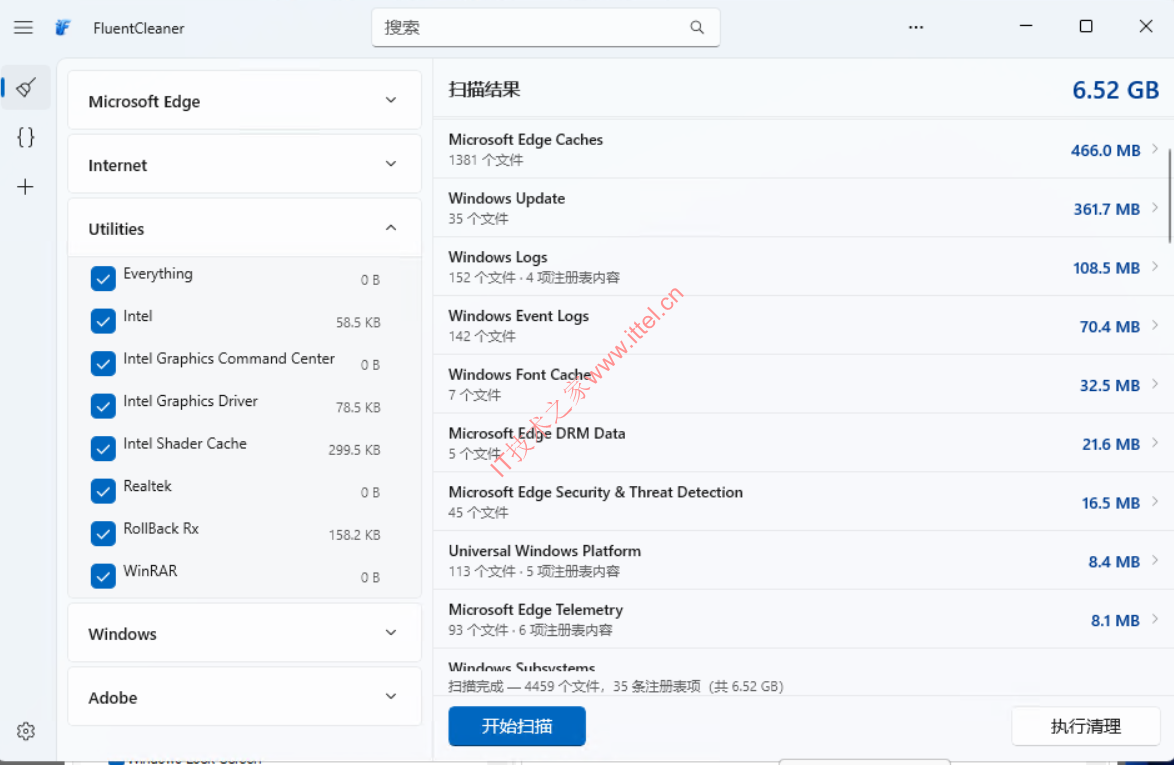Select the Microsoft Edge Caches result text
This screenshot has width=1174, height=765.
click(x=526, y=139)
